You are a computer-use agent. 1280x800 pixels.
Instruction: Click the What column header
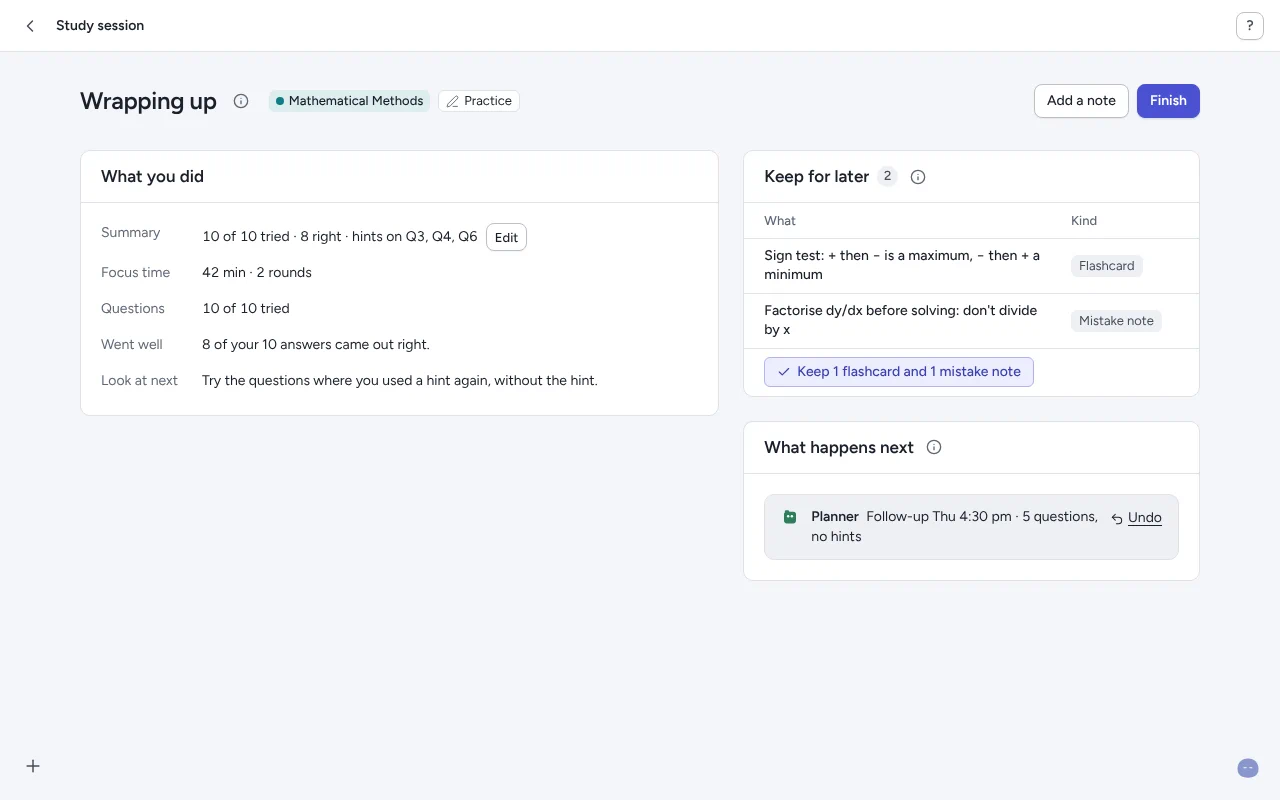780,221
